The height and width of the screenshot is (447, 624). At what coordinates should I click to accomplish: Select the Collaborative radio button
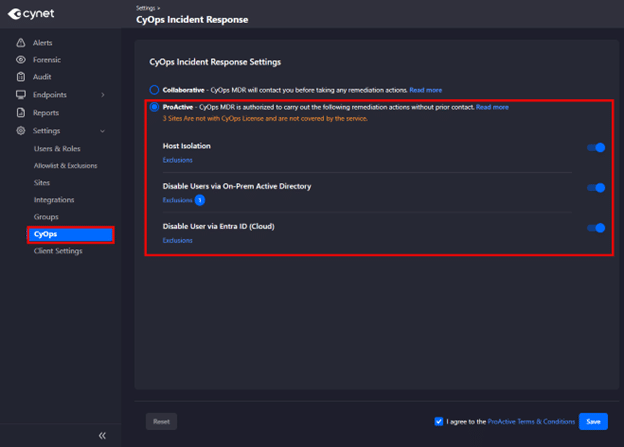(x=154, y=90)
